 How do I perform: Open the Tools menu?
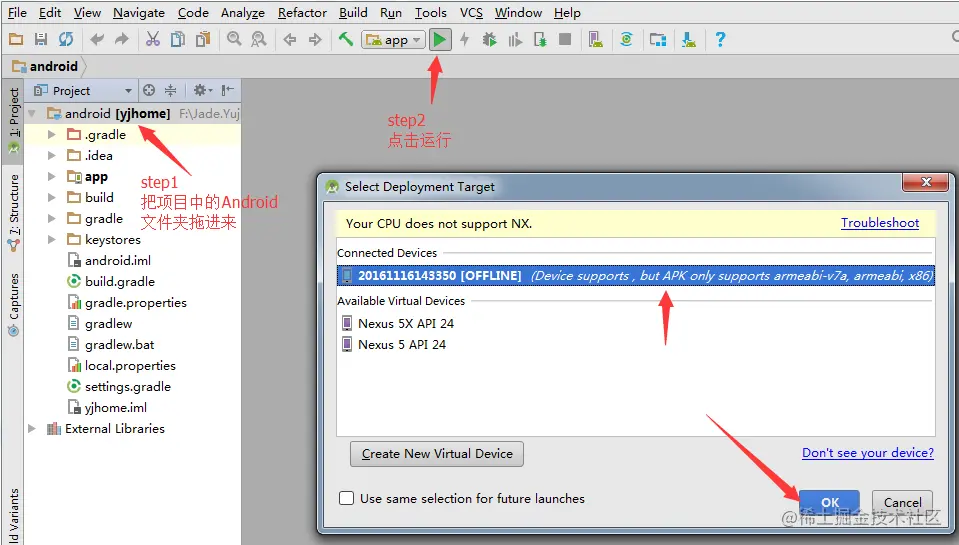[431, 13]
